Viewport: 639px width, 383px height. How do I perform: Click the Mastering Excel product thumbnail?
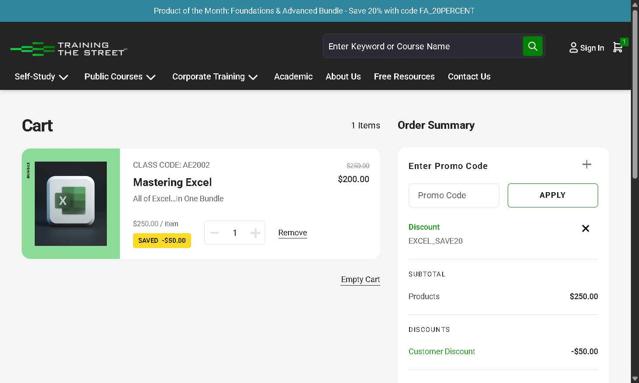point(71,204)
